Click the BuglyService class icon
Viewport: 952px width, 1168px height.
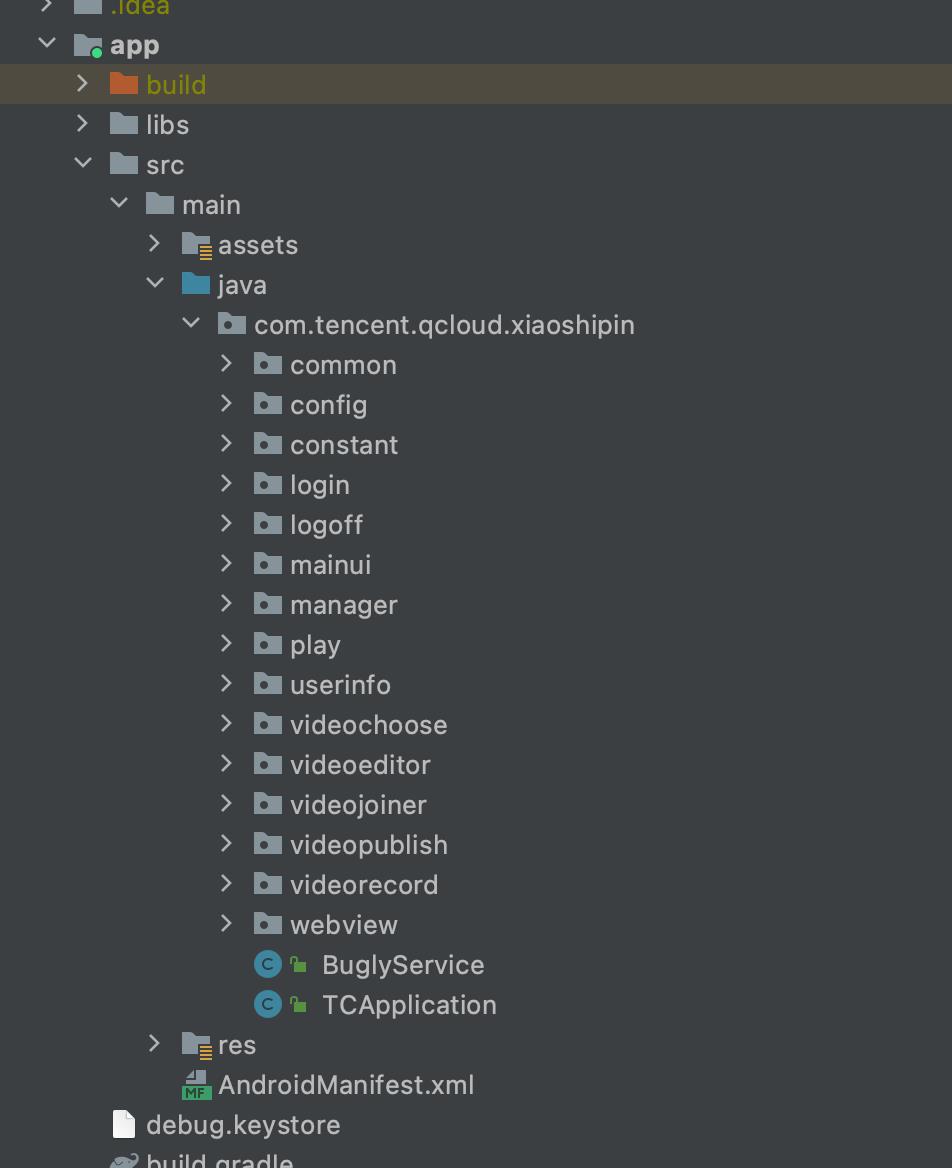pyautogui.click(x=267, y=965)
